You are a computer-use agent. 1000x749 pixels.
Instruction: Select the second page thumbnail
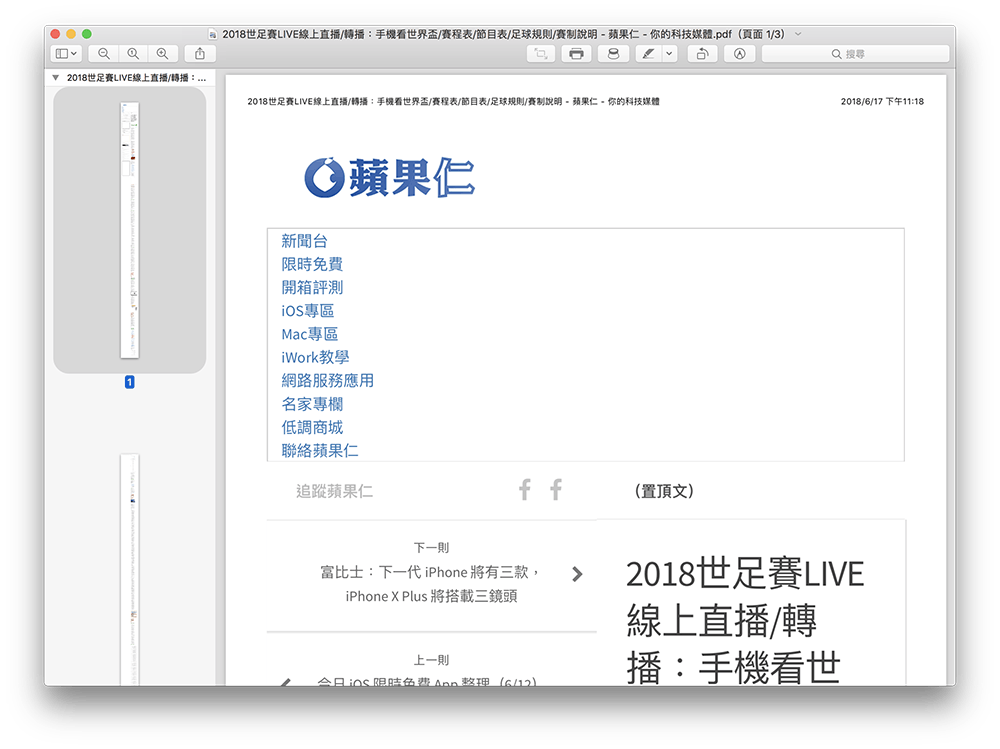(x=129, y=570)
